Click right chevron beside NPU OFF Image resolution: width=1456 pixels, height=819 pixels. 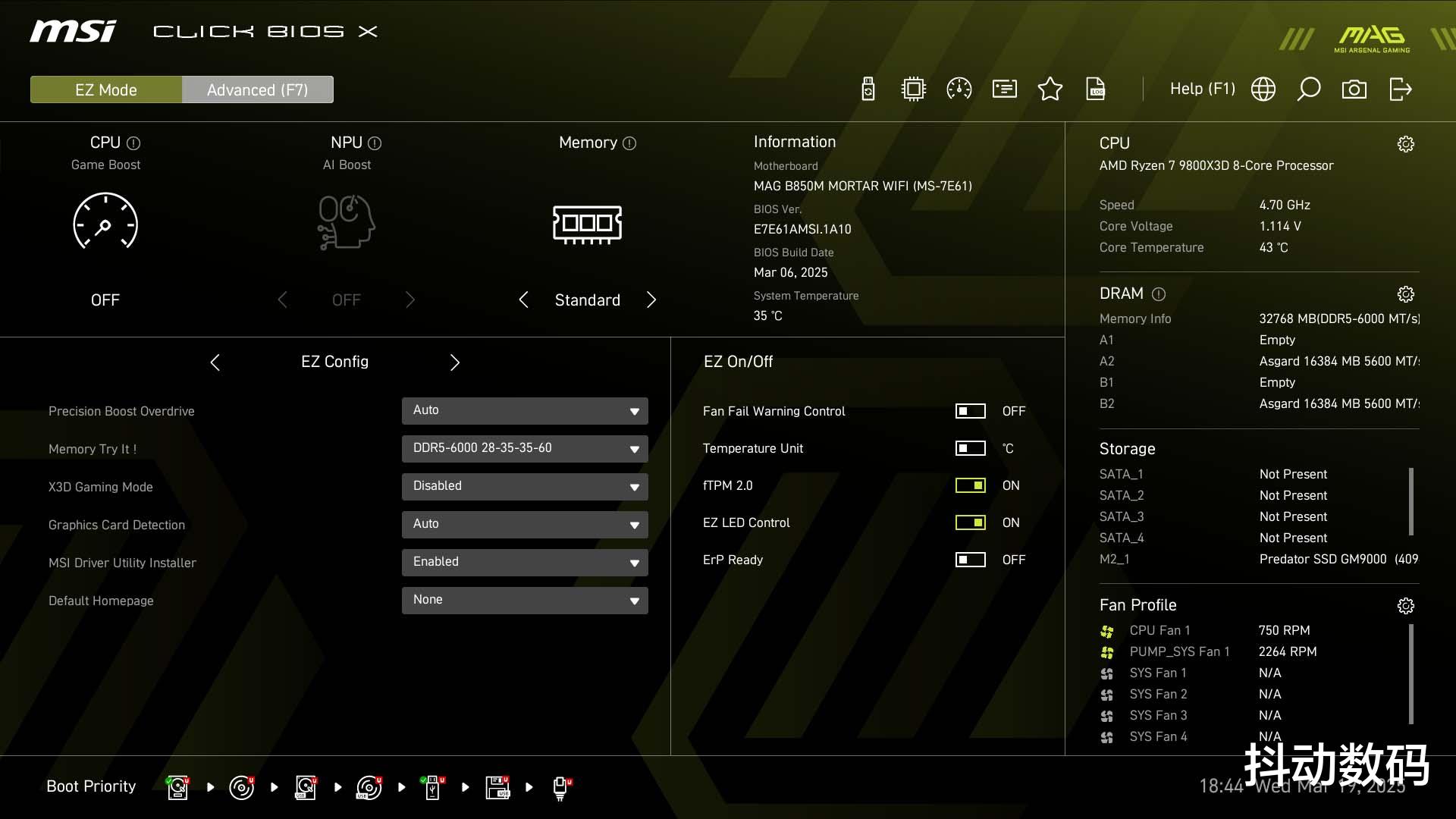click(x=410, y=300)
